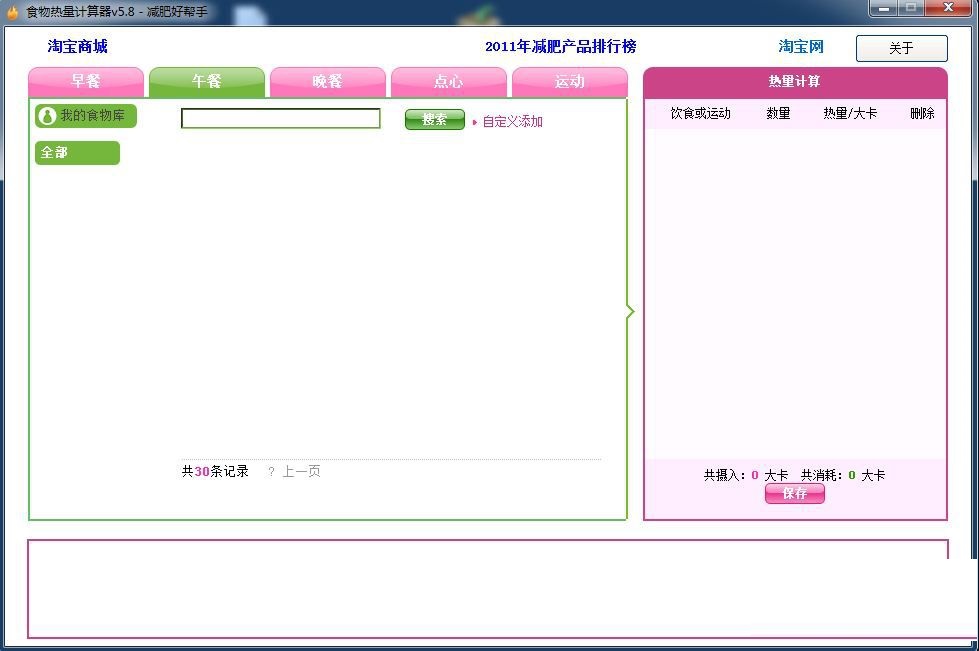Click the 删除 column header
The width and height of the screenshot is (979, 651).
pyautogui.click(x=922, y=113)
